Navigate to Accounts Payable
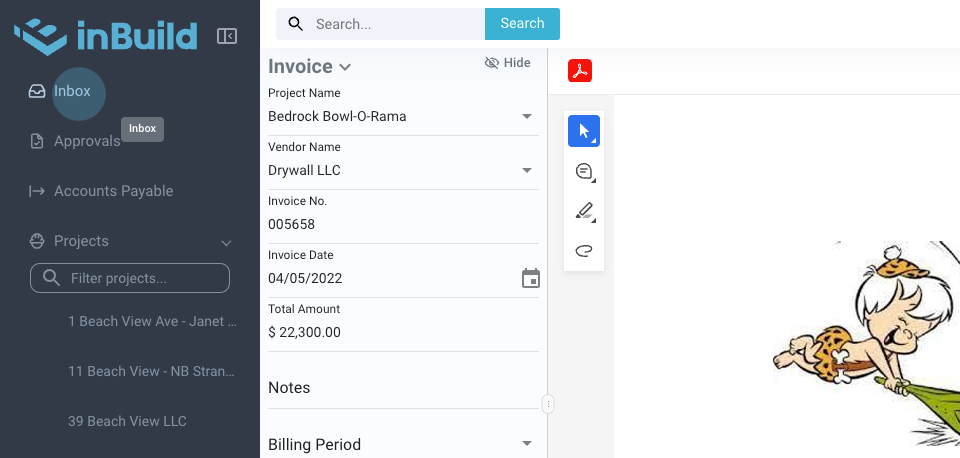Image resolution: width=960 pixels, height=458 pixels. pos(113,191)
